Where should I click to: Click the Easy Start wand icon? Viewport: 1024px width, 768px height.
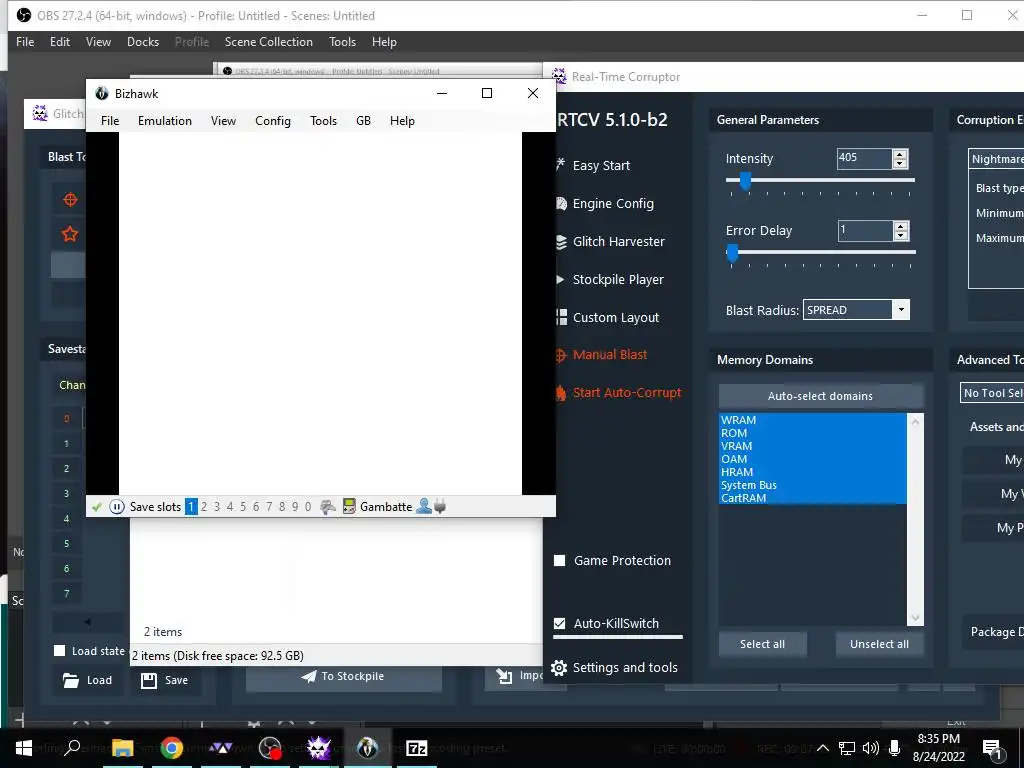tap(560, 165)
